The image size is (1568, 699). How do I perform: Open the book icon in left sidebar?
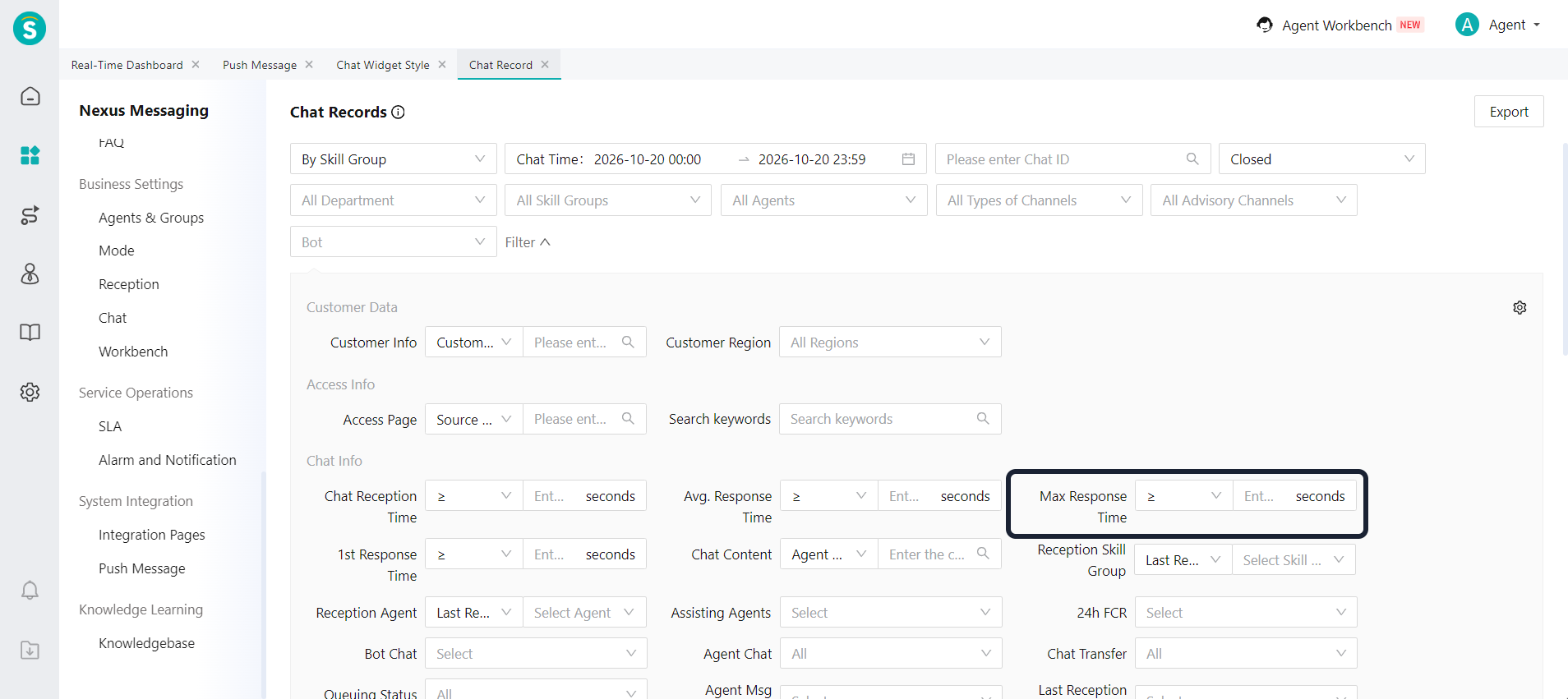(30, 333)
